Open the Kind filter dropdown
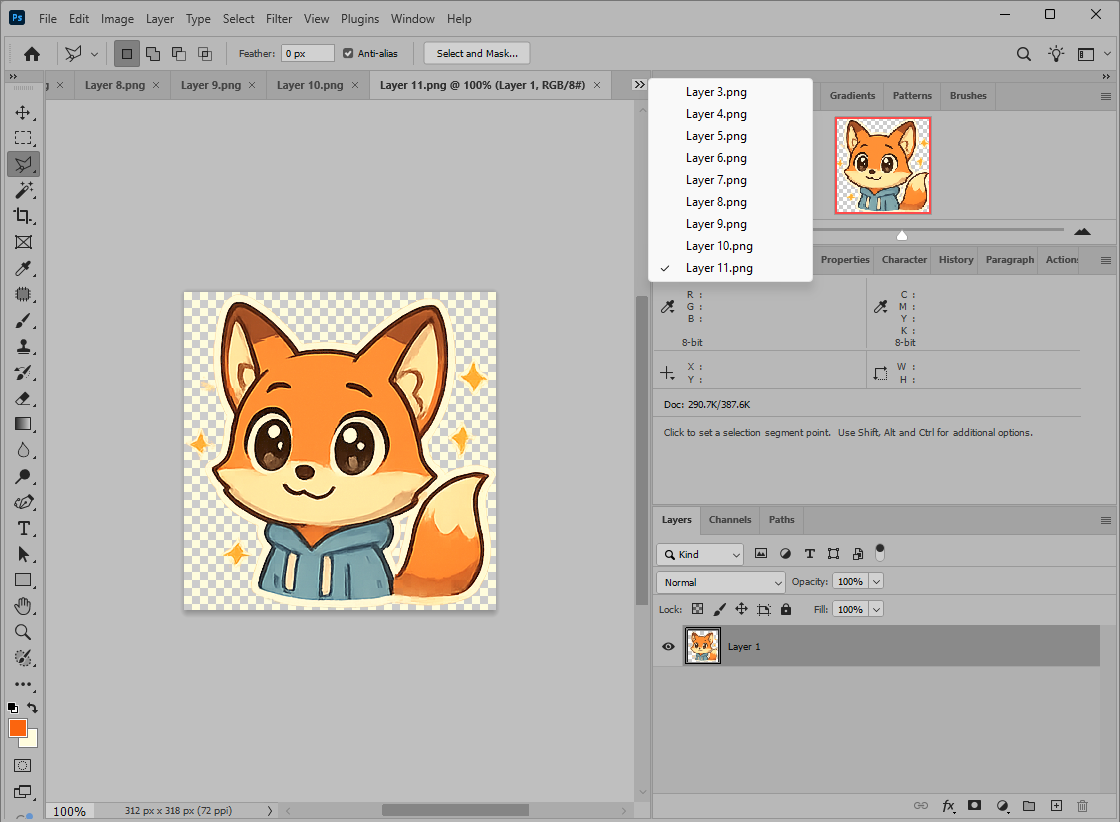Viewport: 1120px width, 822px height. click(700, 554)
